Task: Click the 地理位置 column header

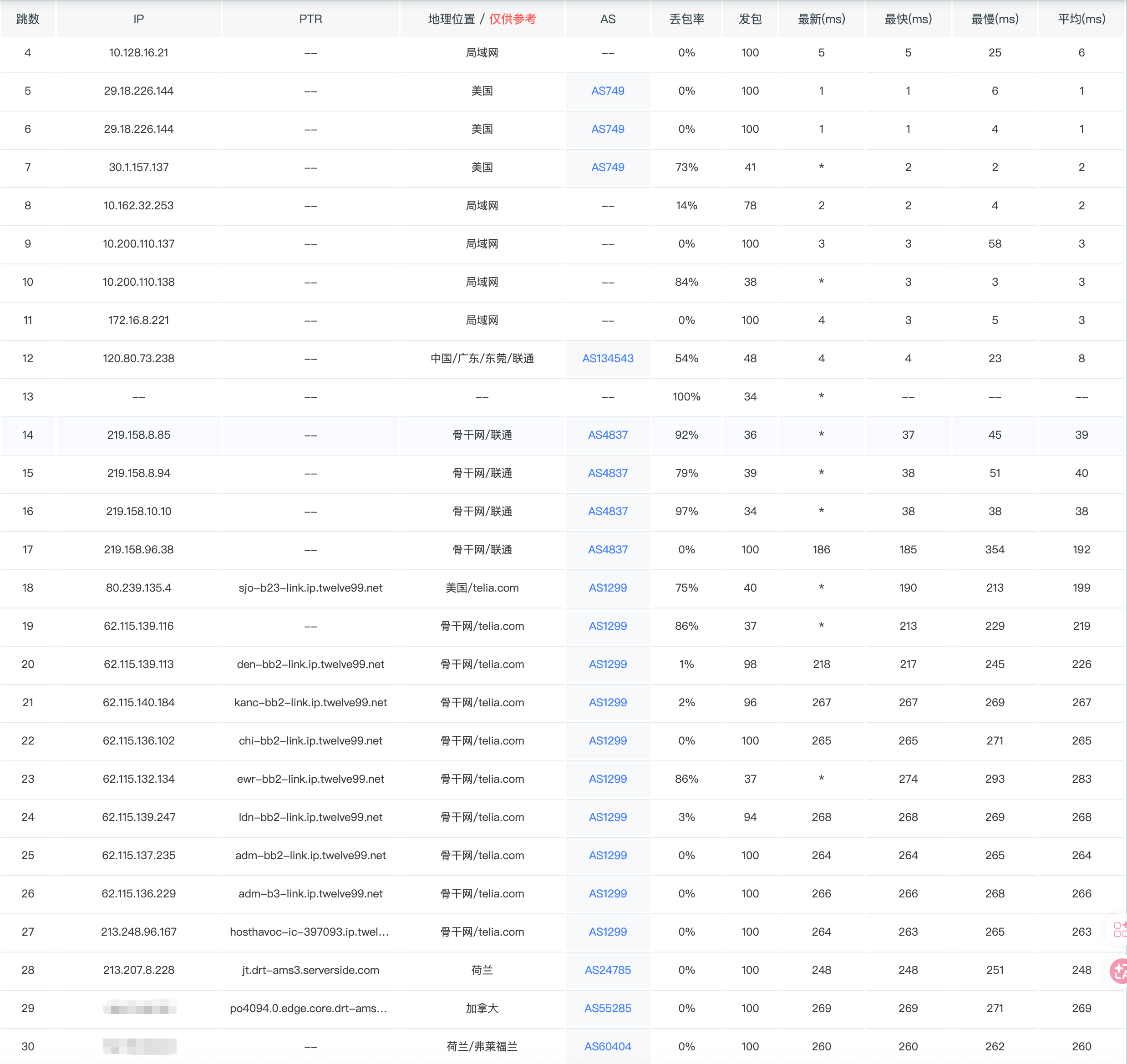Action: 452,19
